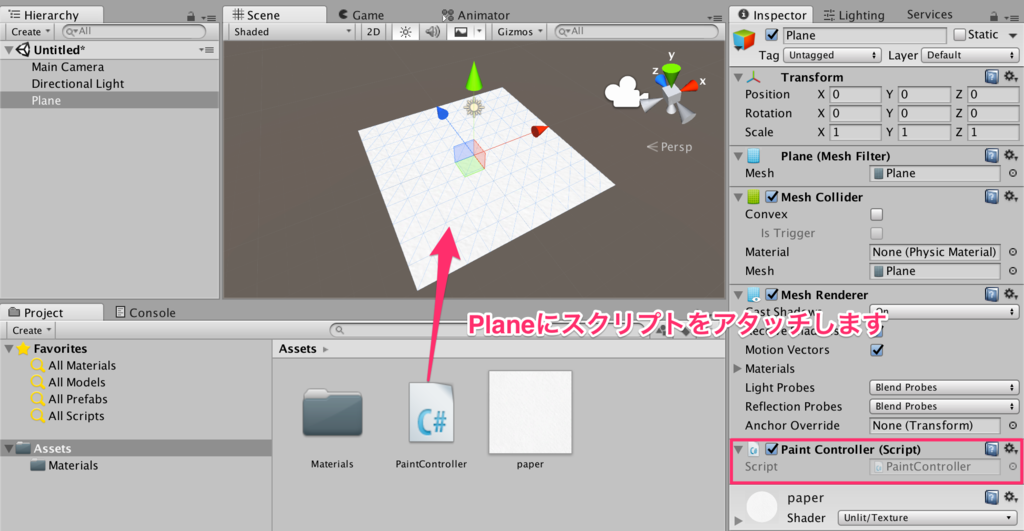Open Mesh Collider gear settings

point(1010,197)
